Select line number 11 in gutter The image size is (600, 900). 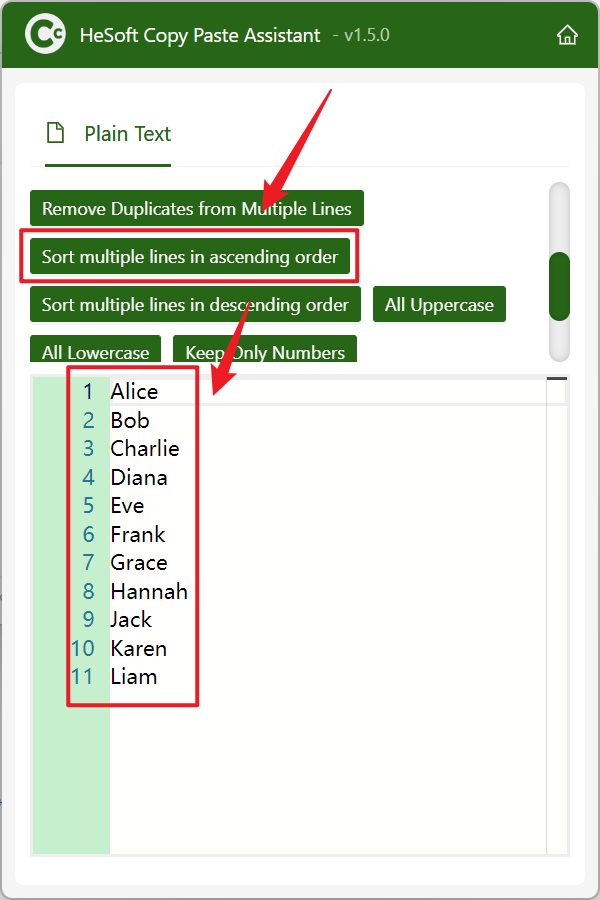tap(82, 677)
